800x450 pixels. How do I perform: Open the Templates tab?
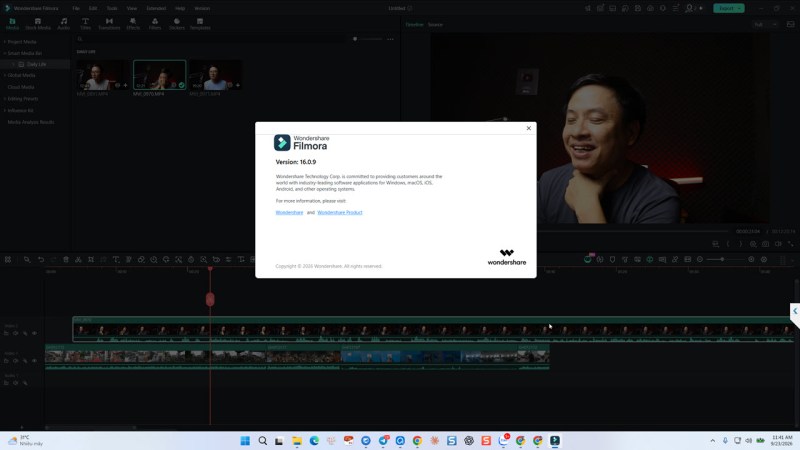coord(200,24)
